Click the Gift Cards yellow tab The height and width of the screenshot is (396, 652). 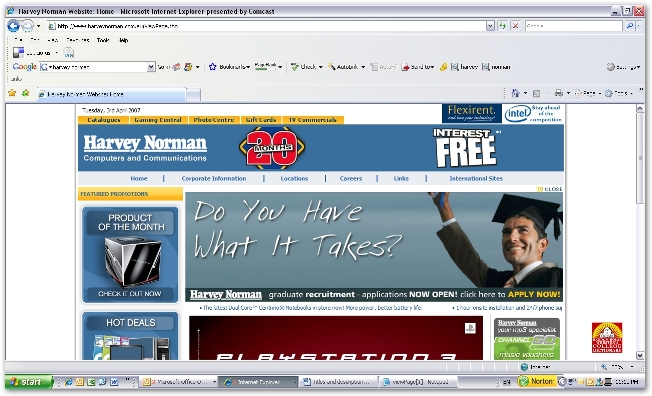(261, 120)
